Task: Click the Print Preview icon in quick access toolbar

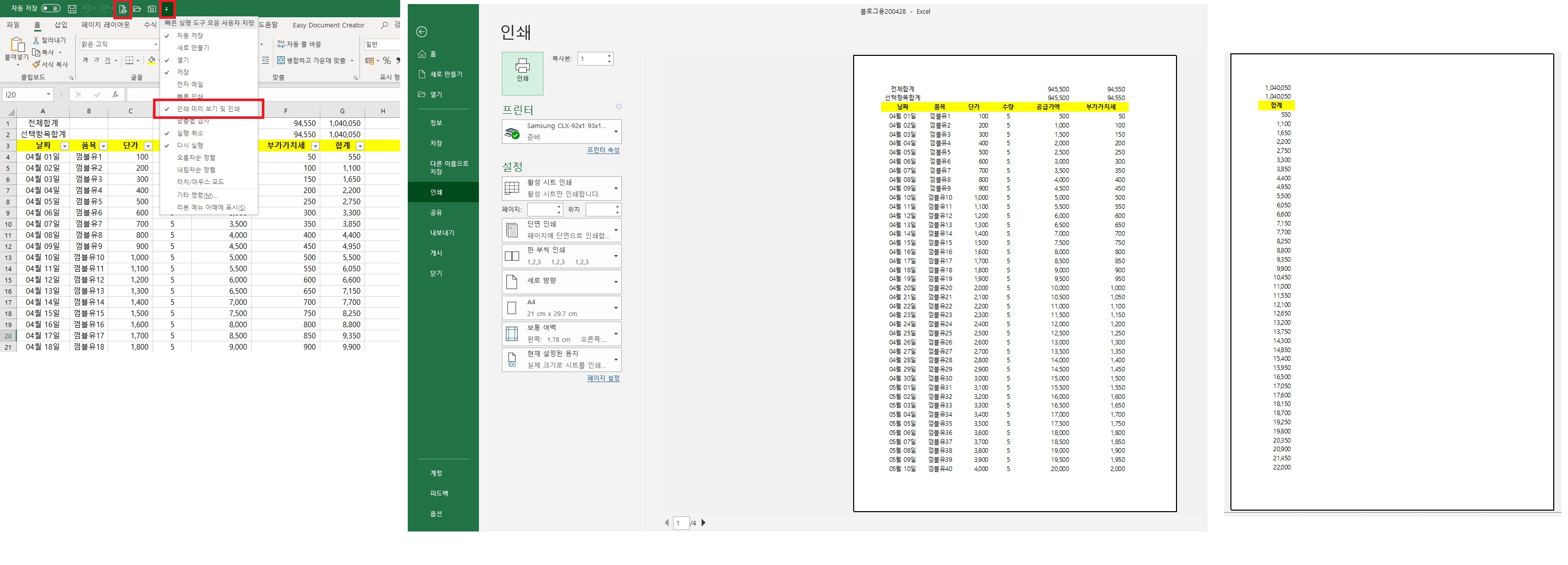Action: click(x=123, y=9)
